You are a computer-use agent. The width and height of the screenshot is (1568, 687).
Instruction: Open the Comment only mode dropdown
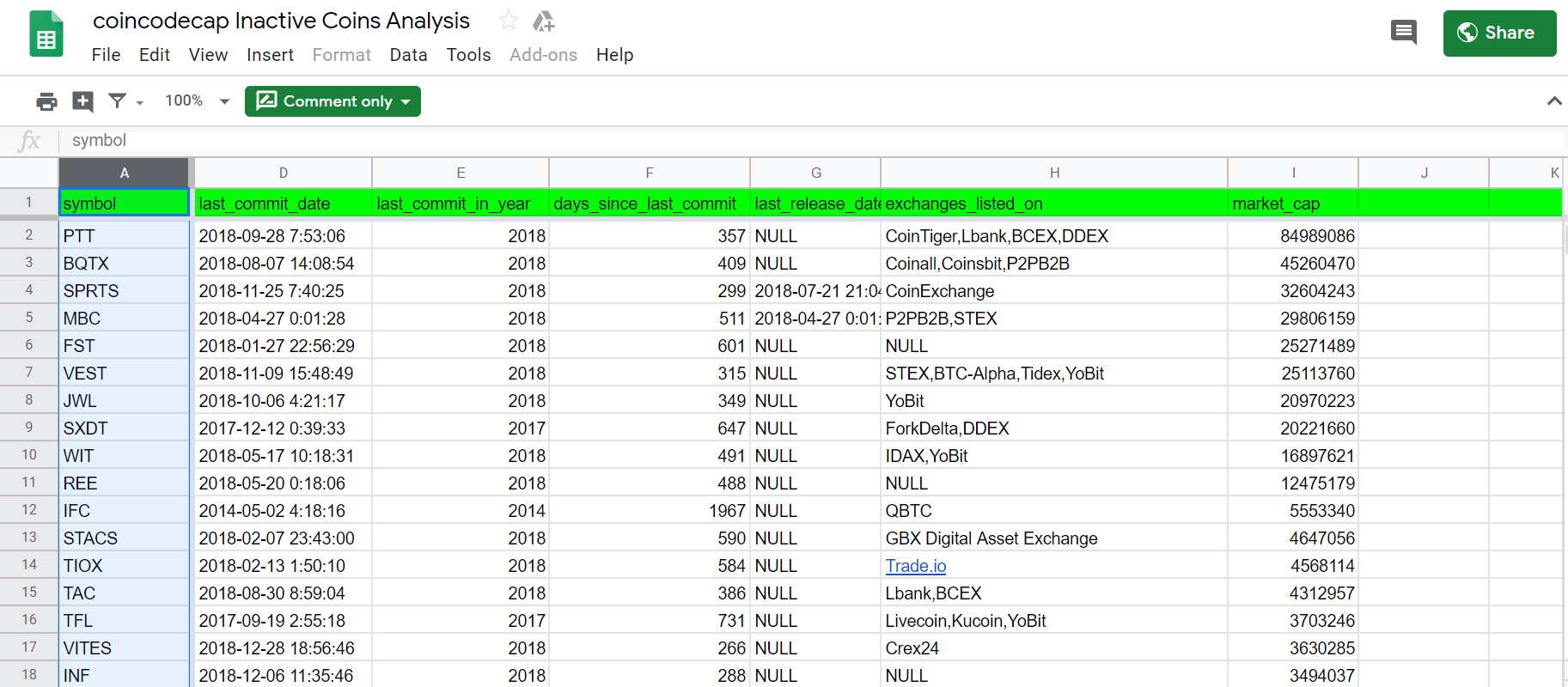point(333,101)
